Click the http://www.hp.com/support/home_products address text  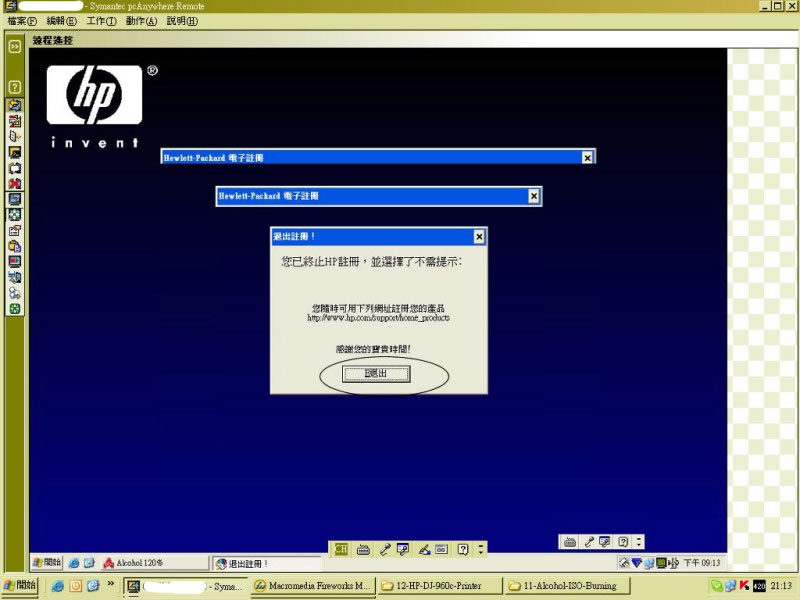(x=378, y=318)
